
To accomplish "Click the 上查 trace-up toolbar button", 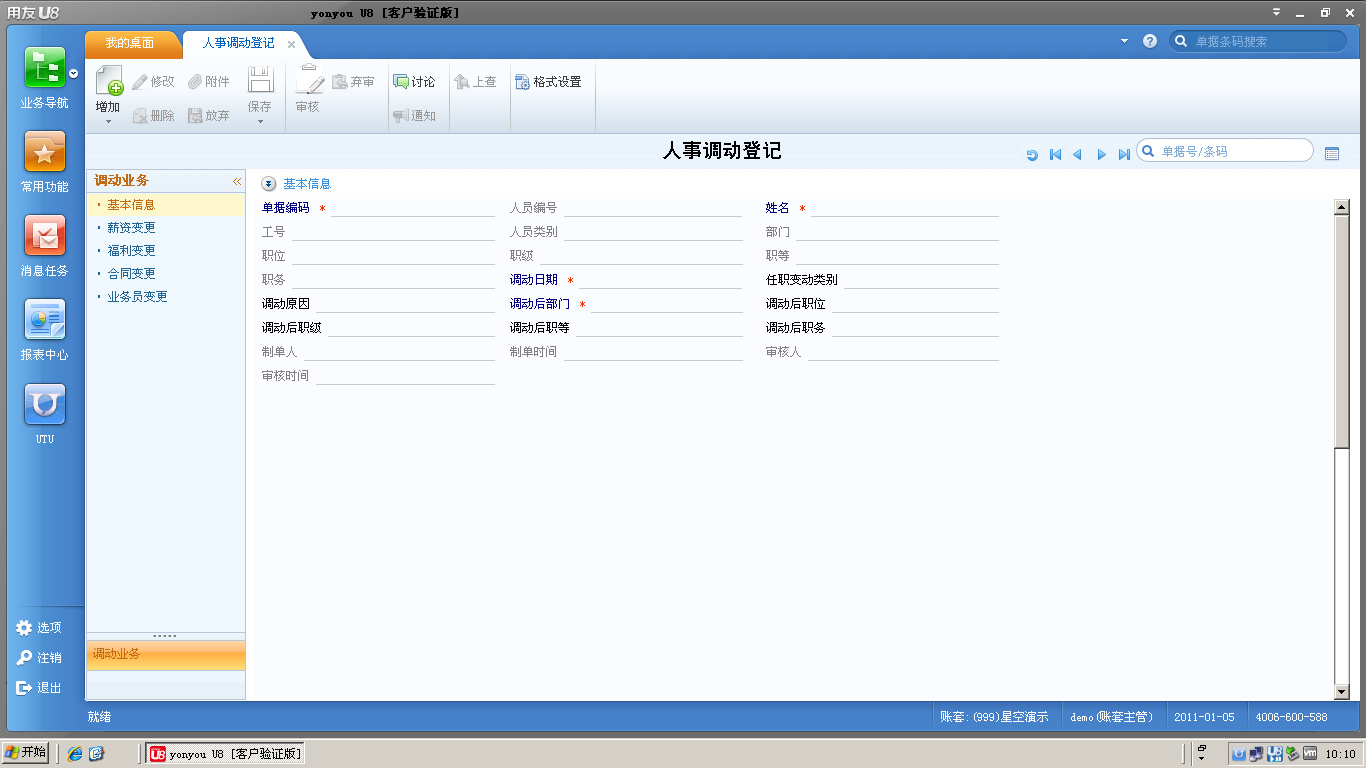I will point(475,82).
